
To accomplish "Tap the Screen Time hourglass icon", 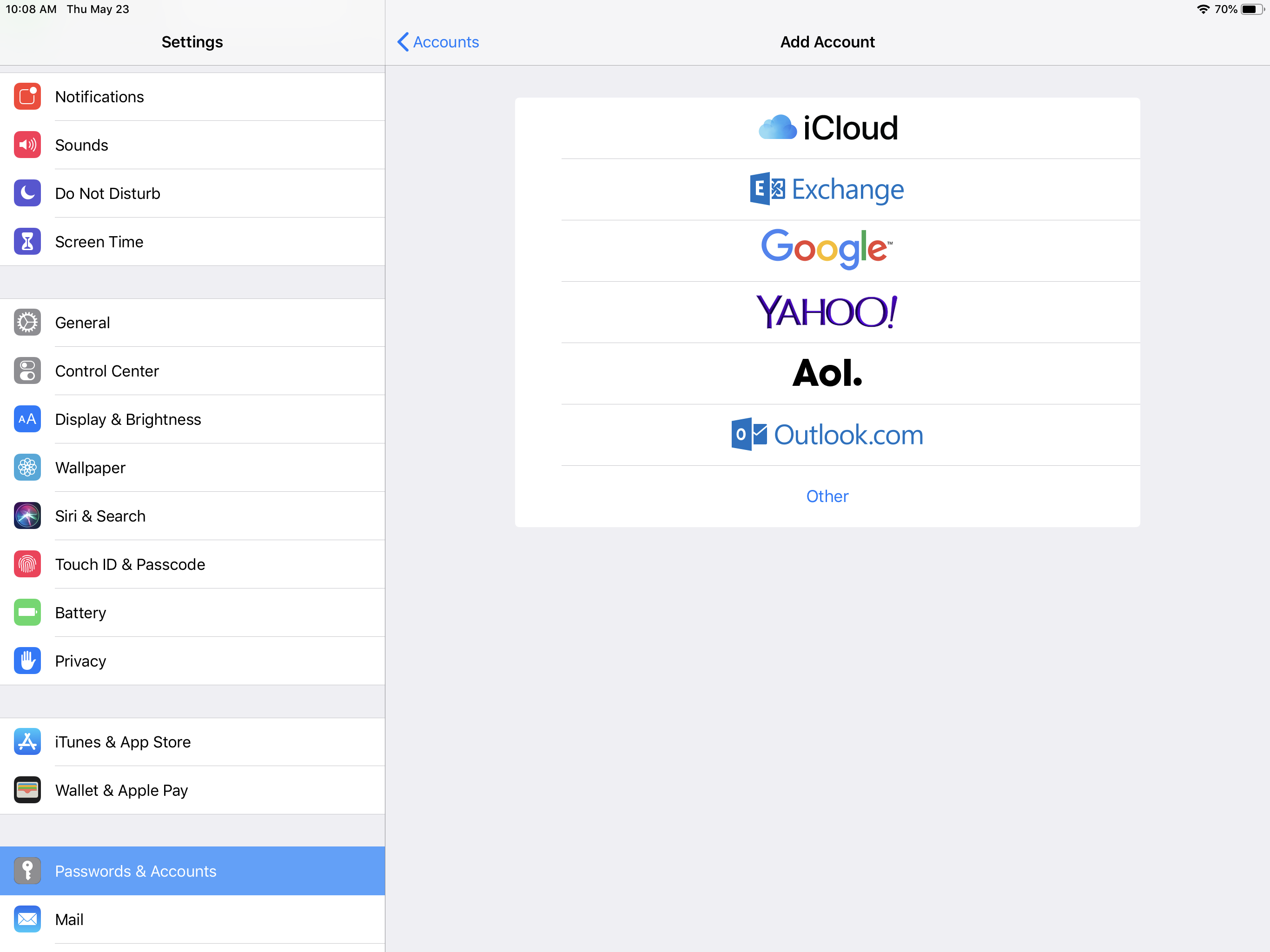I will point(27,241).
